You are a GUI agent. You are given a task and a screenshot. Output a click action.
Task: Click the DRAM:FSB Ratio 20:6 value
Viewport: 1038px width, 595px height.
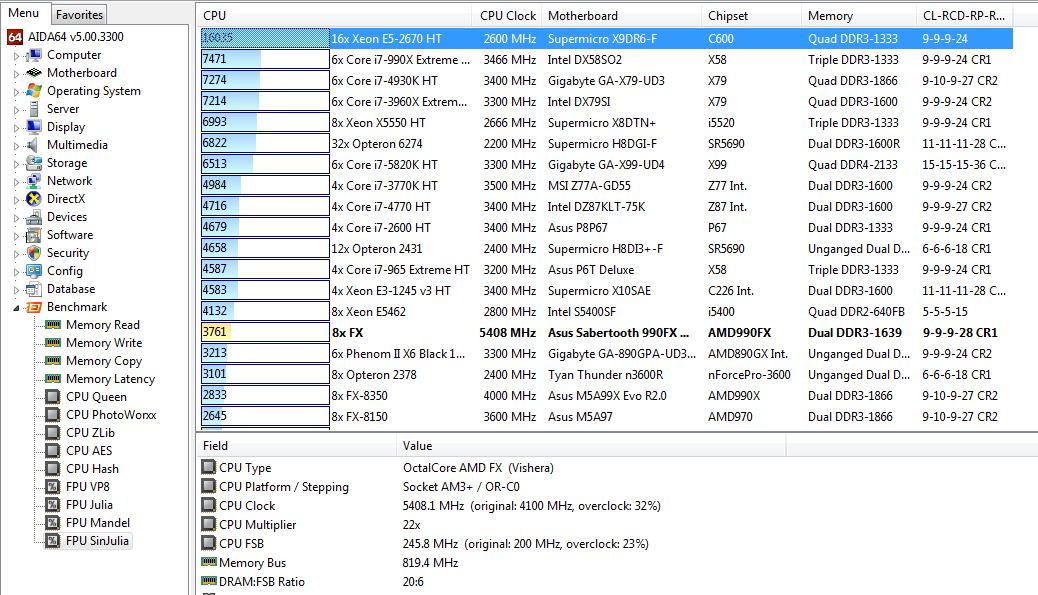413,582
